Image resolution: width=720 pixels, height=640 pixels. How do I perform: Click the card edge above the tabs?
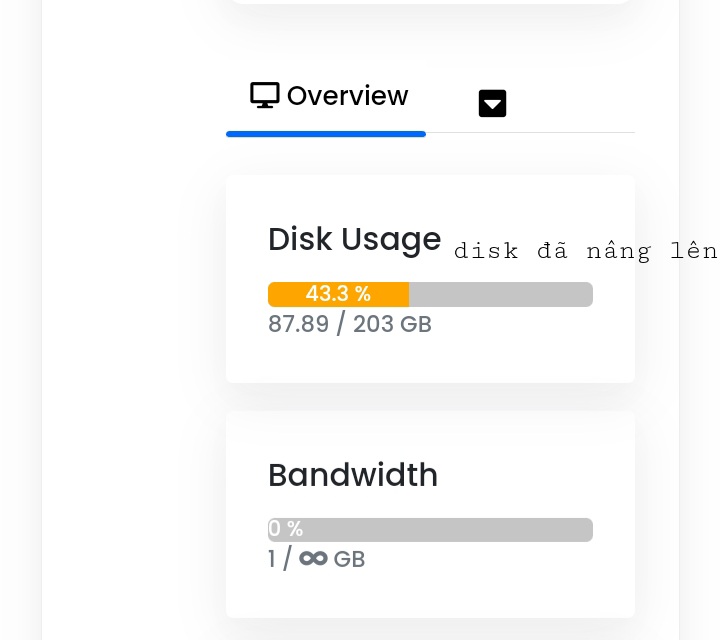click(x=430, y=1)
